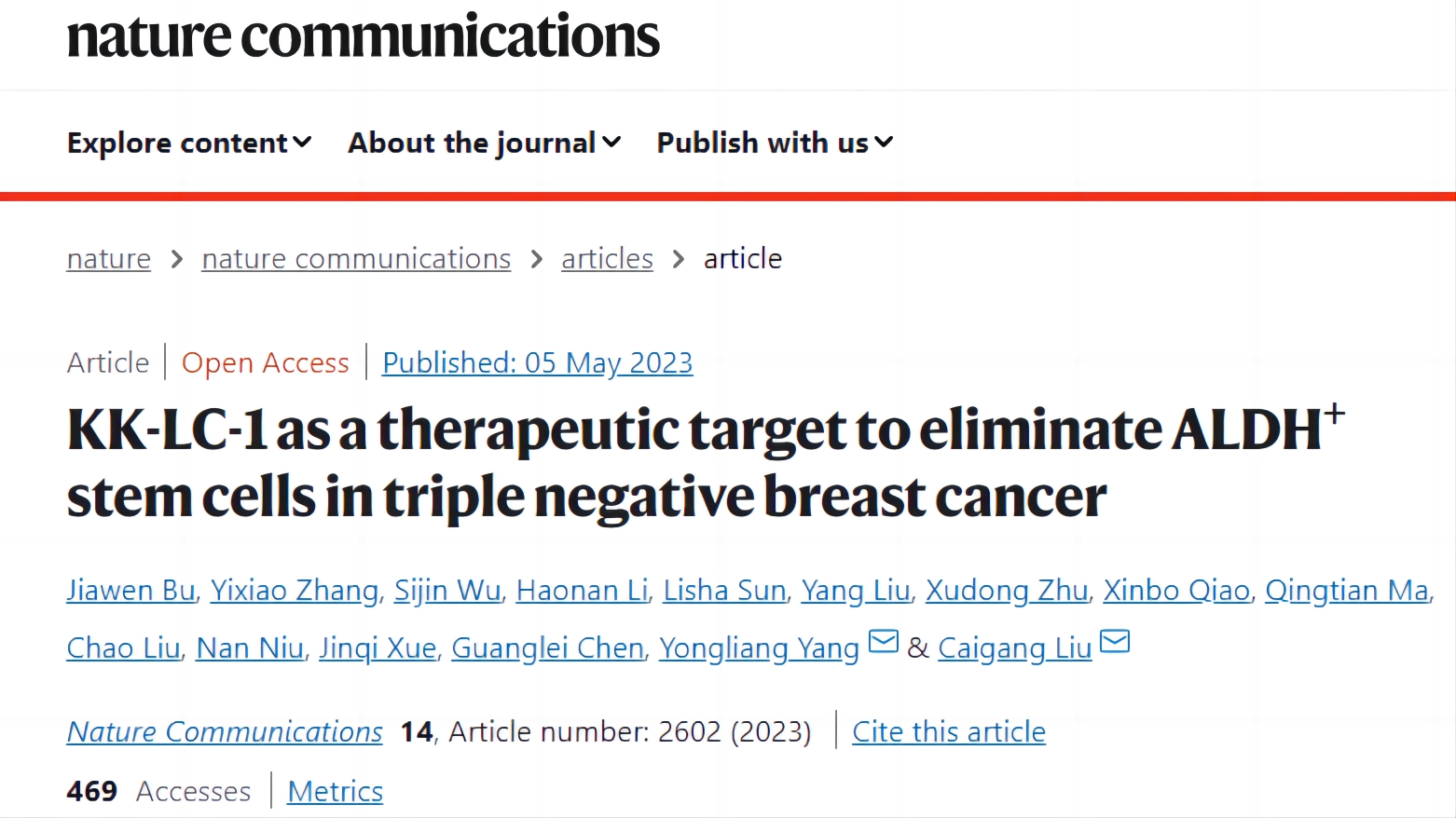Screen dimensions: 1456x818
Task: Click the email envelope icon beside Yongliang Yang
Action: (883, 642)
